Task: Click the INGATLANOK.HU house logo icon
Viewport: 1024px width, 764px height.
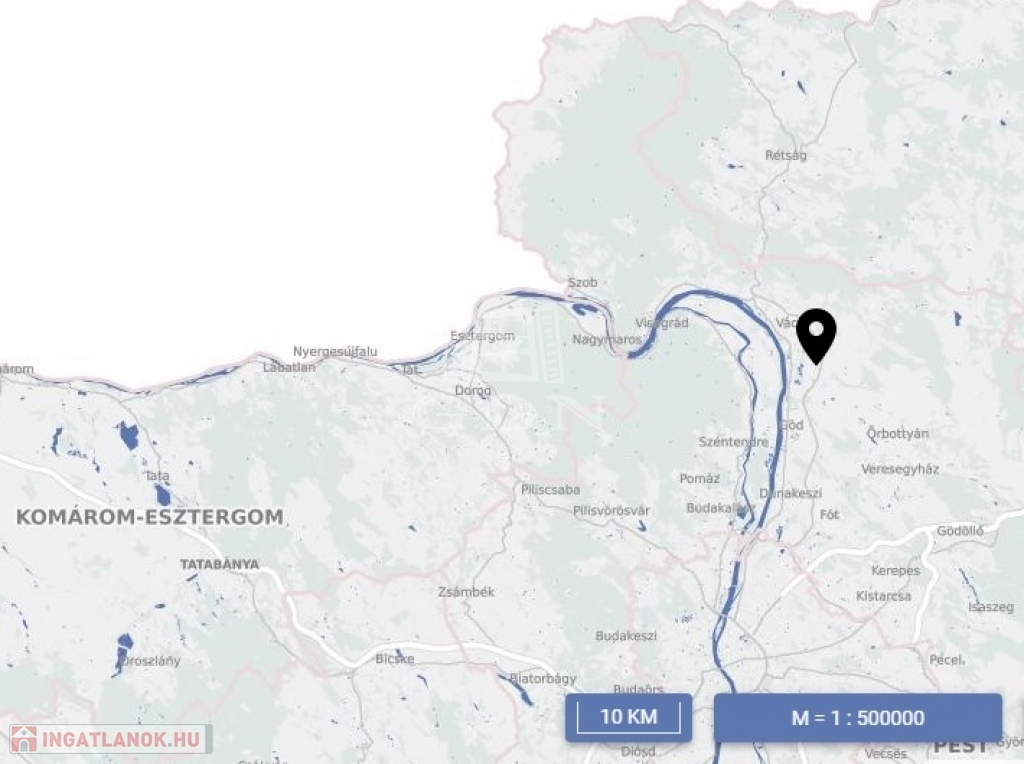Action: click(x=23, y=739)
